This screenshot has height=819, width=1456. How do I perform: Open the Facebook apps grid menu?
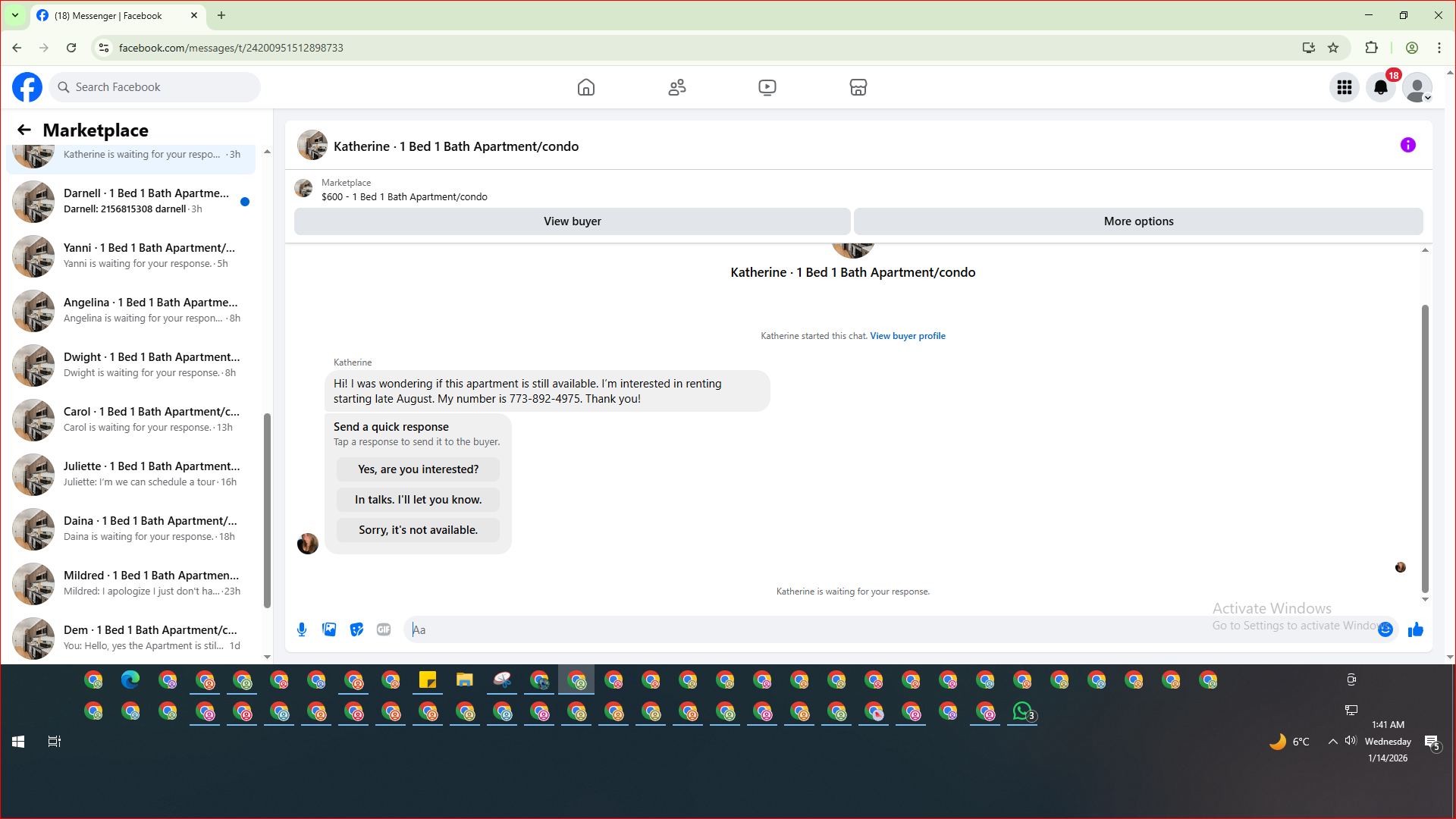tap(1344, 87)
